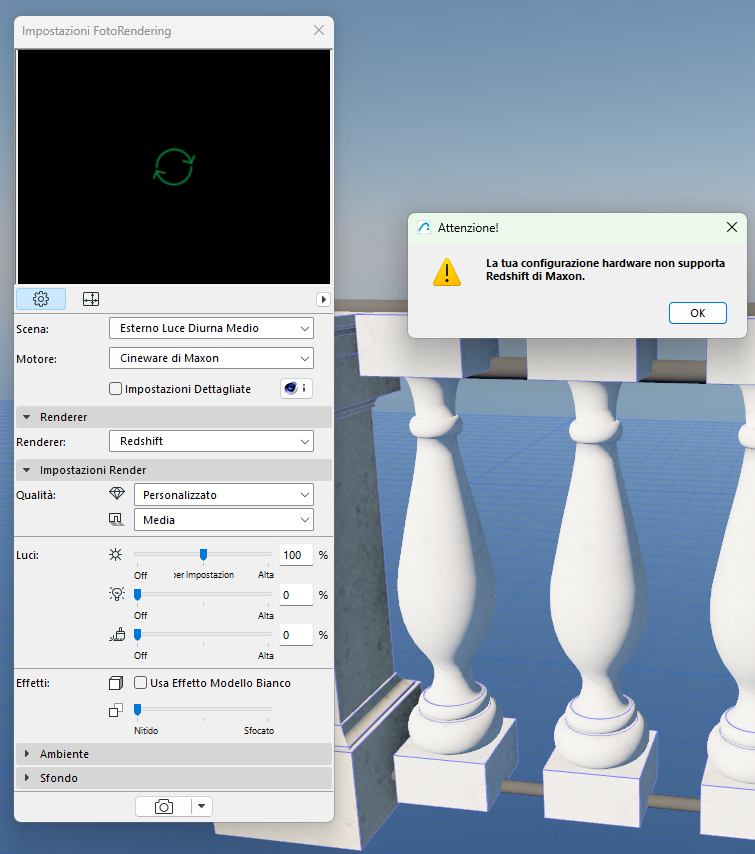
Task: Click the lamp light bulb icon
Action: click(x=117, y=594)
